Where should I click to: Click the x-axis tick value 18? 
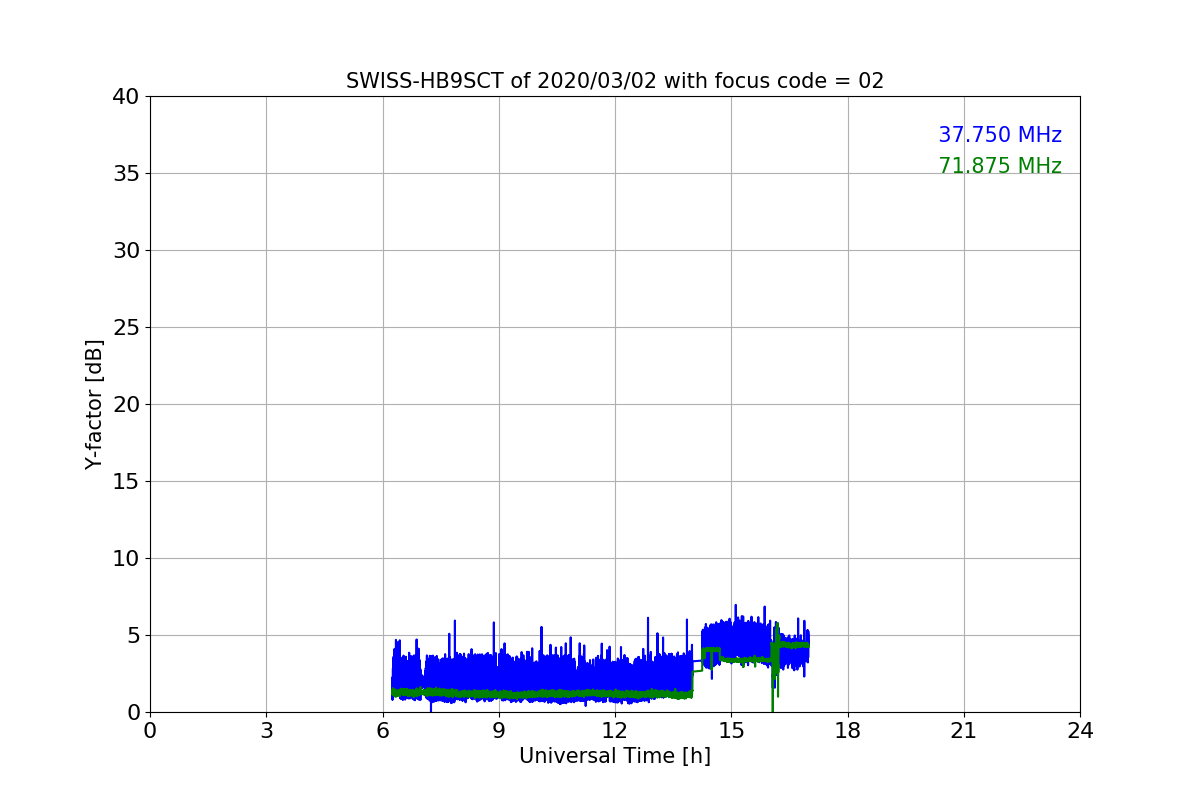[x=848, y=731]
